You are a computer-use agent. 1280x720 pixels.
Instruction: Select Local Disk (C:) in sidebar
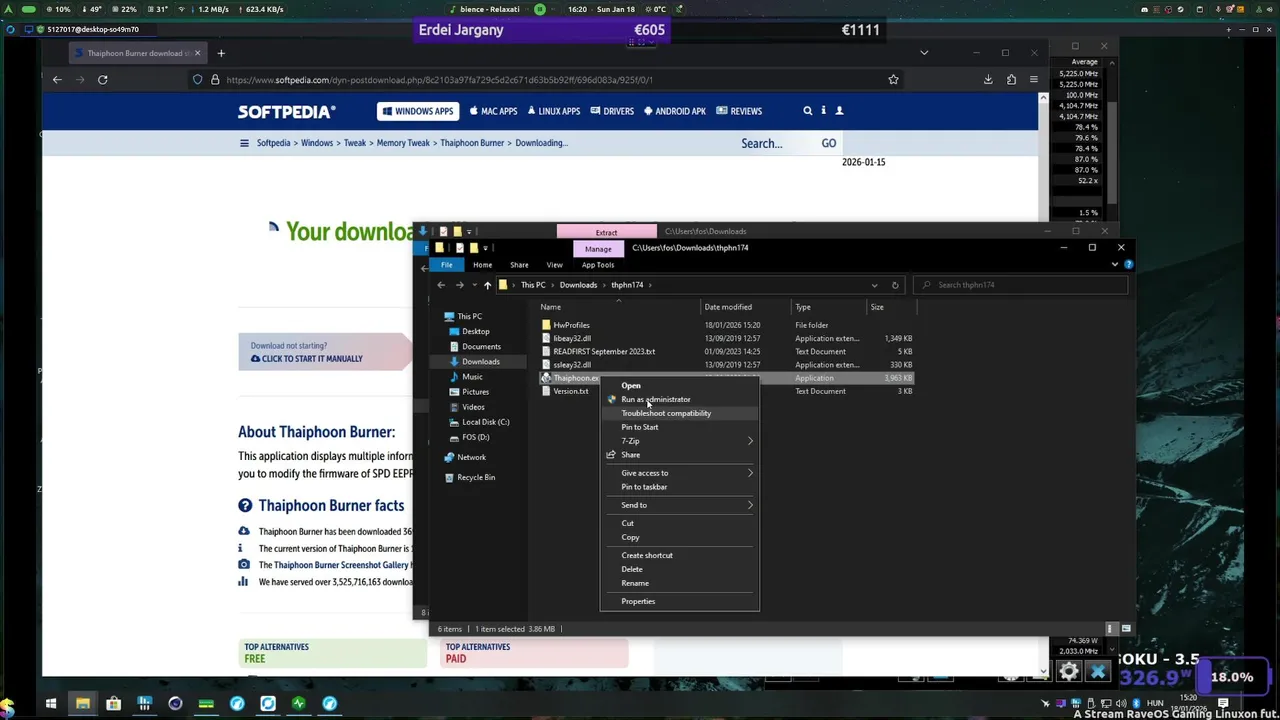pos(485,422)
